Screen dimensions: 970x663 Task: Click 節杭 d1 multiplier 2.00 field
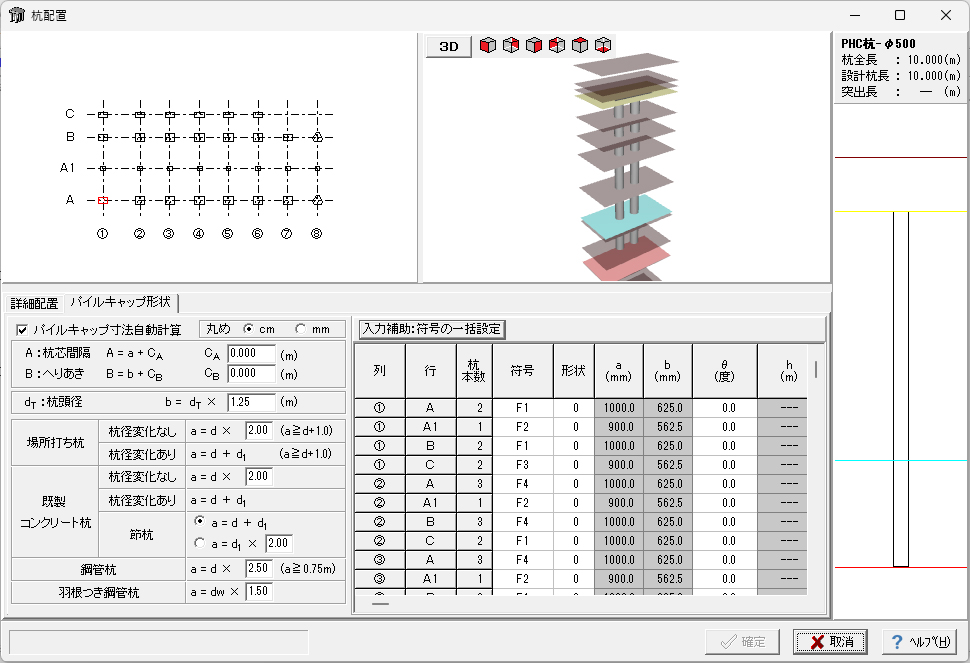point(278,543)
